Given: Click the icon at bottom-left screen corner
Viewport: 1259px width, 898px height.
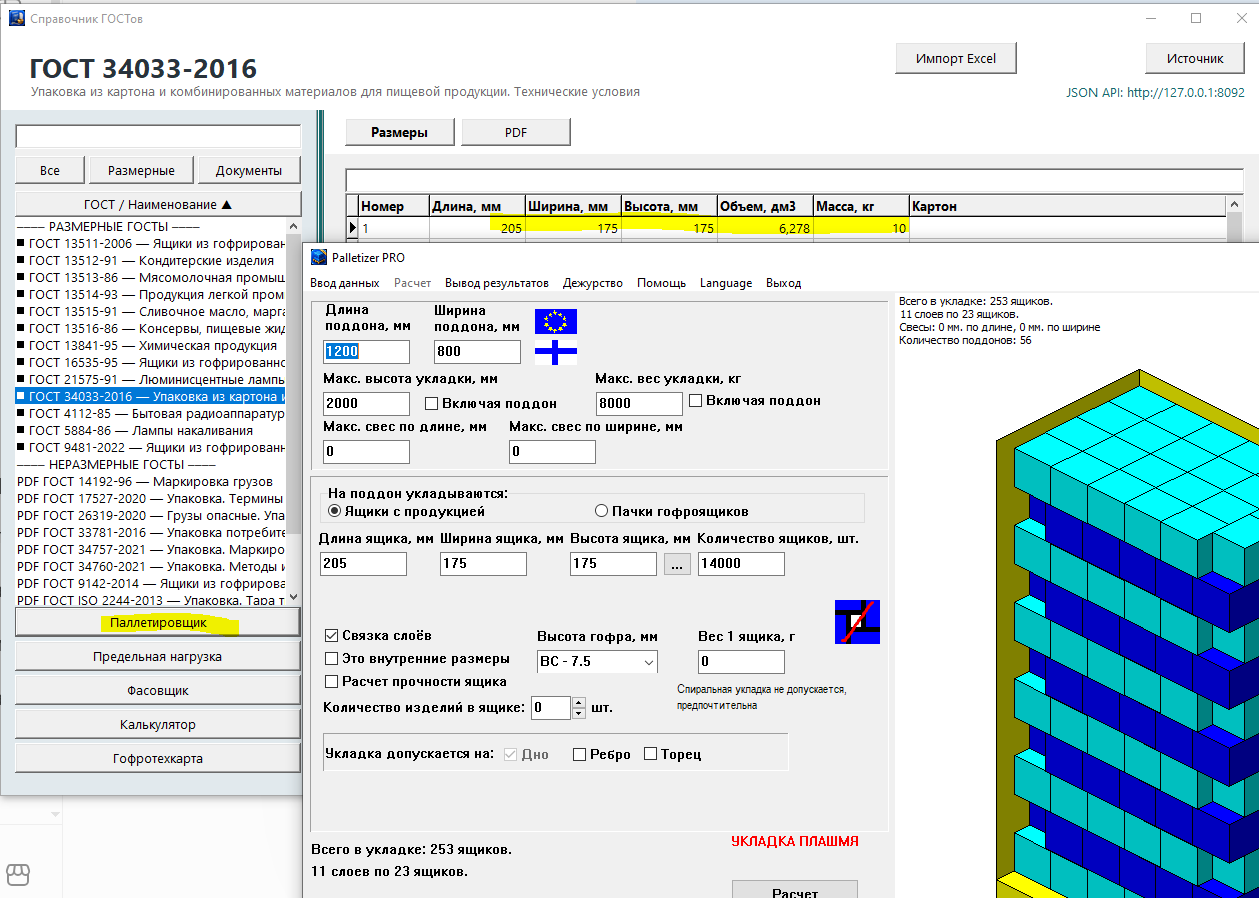Looking at the screenshot, I should 18,875.
